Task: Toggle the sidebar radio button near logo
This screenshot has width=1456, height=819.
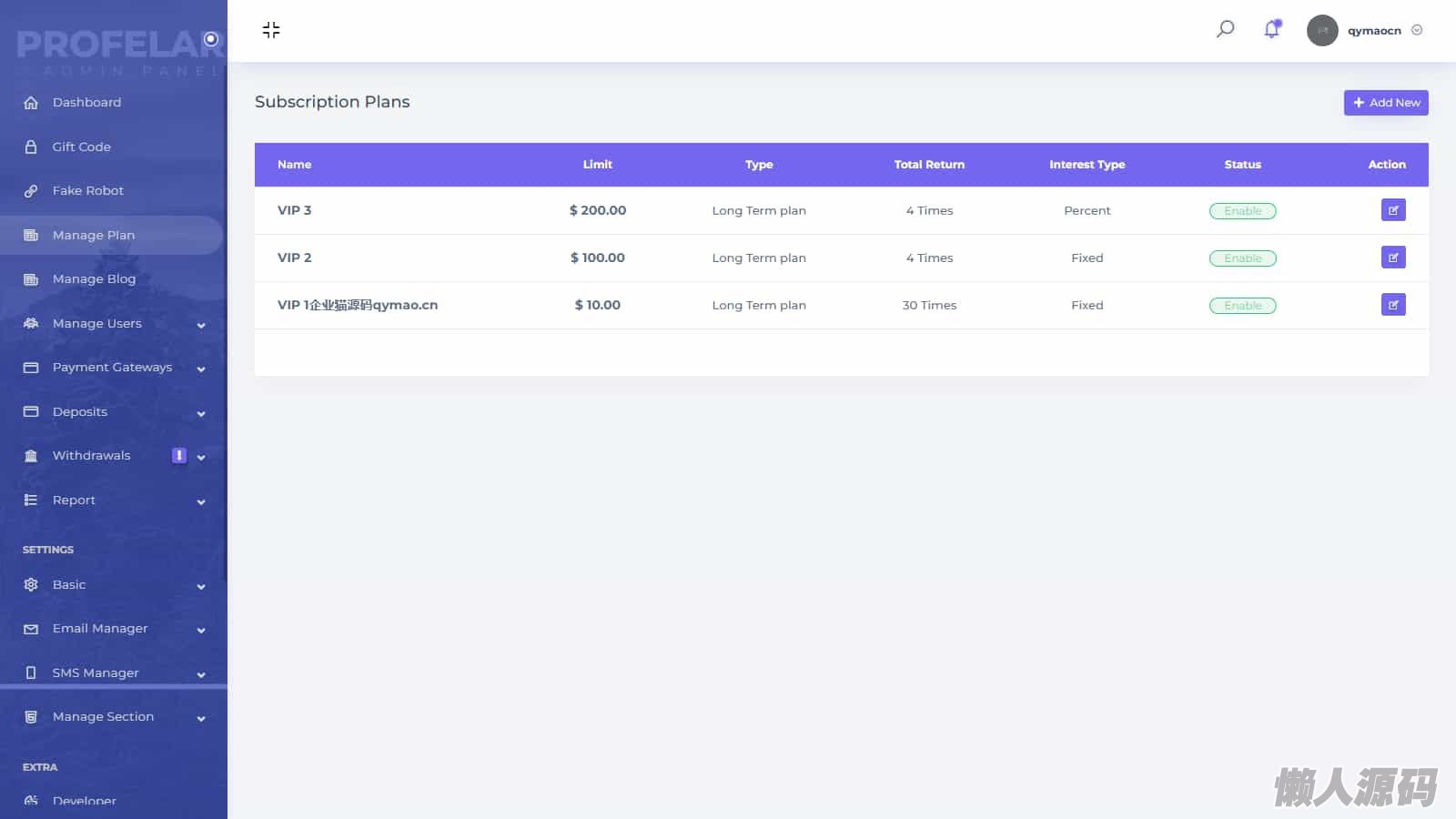Action: [211, 39]
